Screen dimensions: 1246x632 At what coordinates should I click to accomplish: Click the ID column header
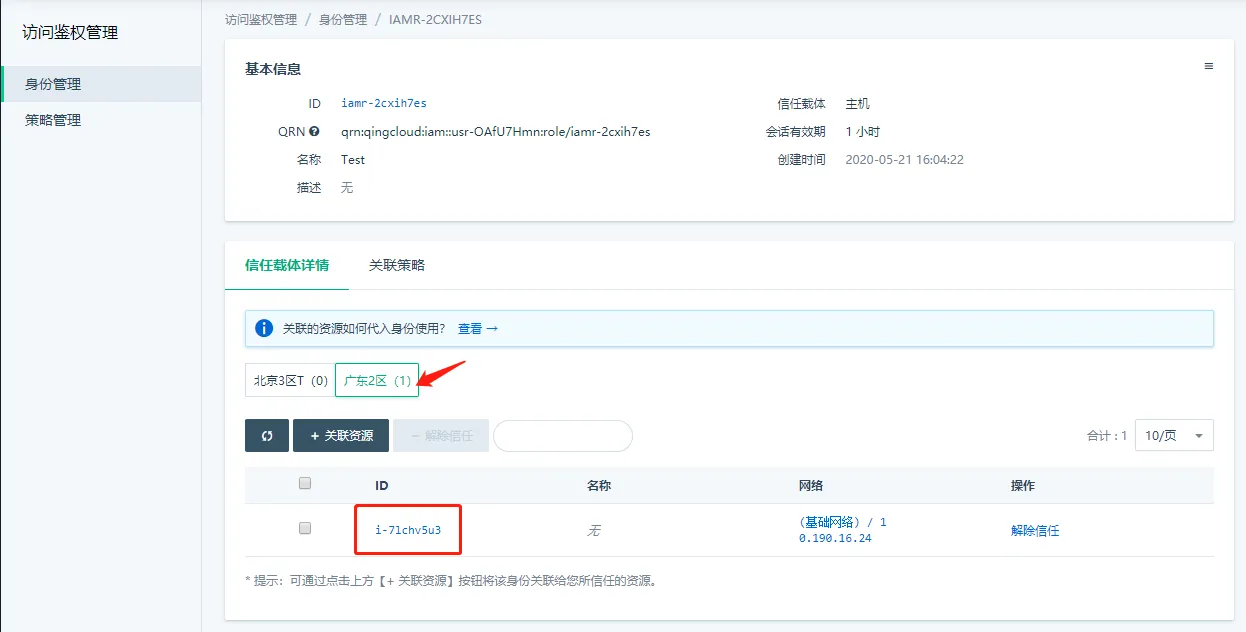click(x=382, y=485)
